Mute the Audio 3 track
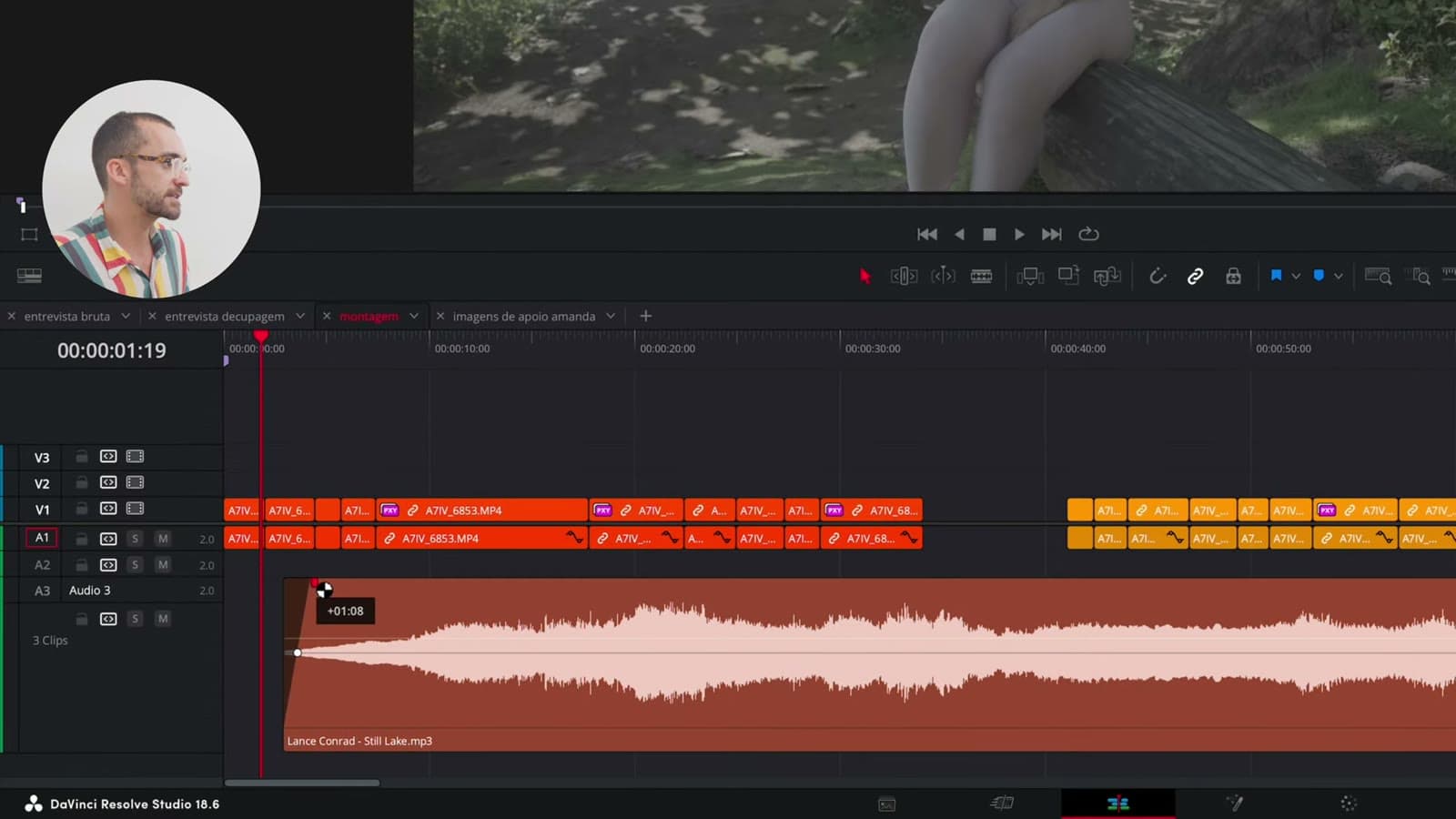 click(x=163, y=619)
